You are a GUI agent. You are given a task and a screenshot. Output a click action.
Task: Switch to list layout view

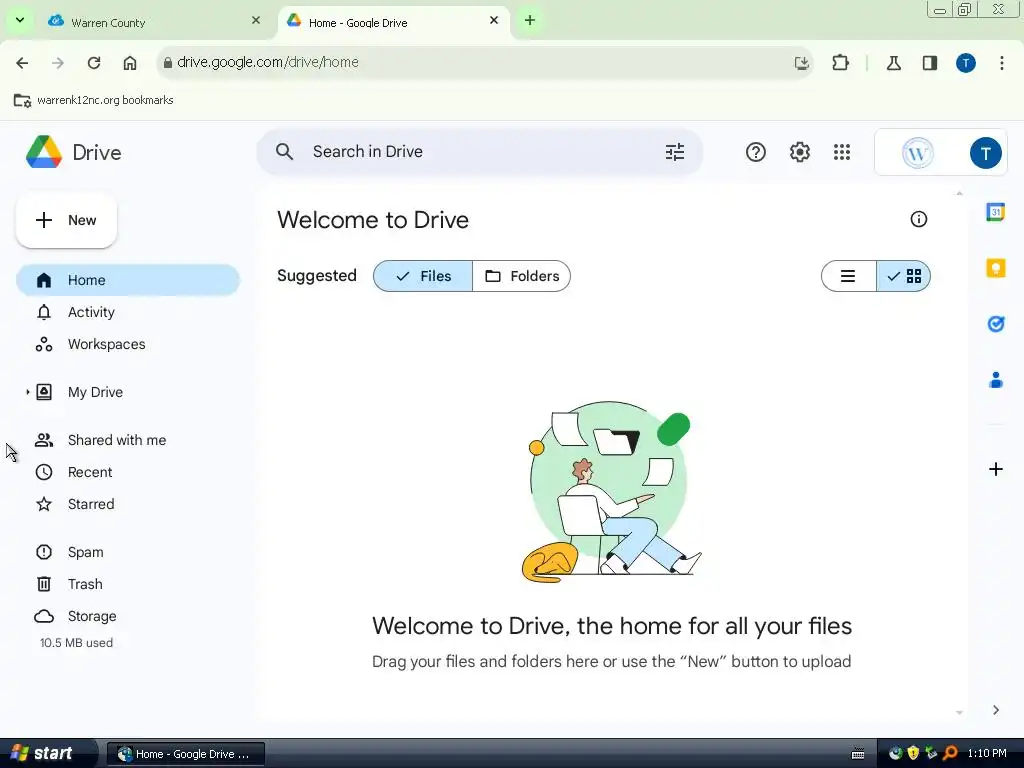point(848,276)
